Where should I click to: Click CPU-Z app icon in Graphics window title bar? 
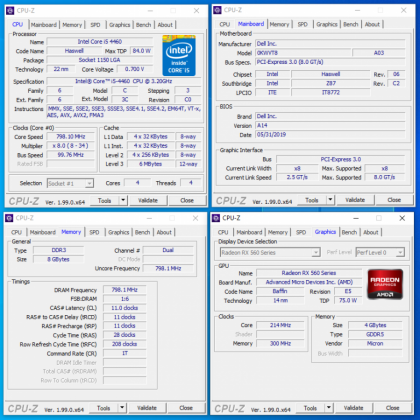pyautogui.click(x=216, y=218)
